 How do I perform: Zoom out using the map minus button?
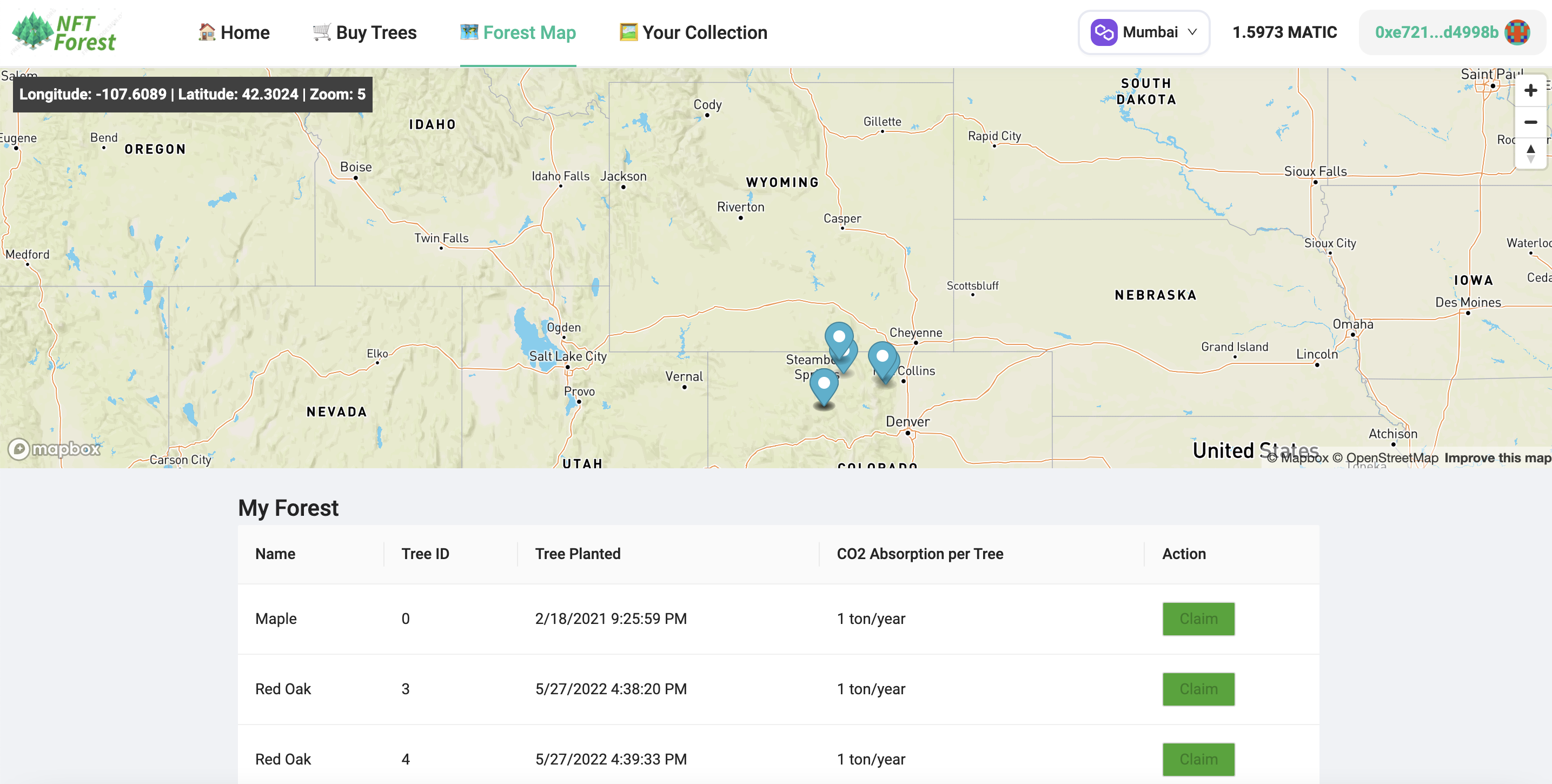(1530, 122)
